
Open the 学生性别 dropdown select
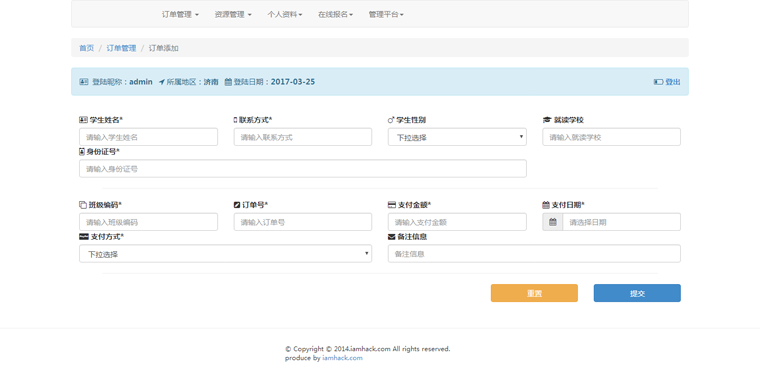click(x=457, y=137)
